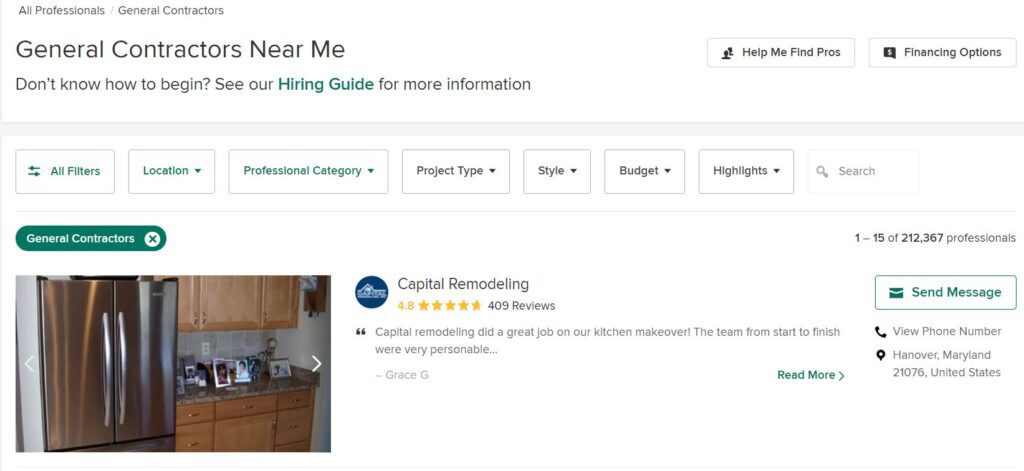Click the envelope icon in Send Message
This screenshot has height=471, width=1024.
tap(896, 293)
